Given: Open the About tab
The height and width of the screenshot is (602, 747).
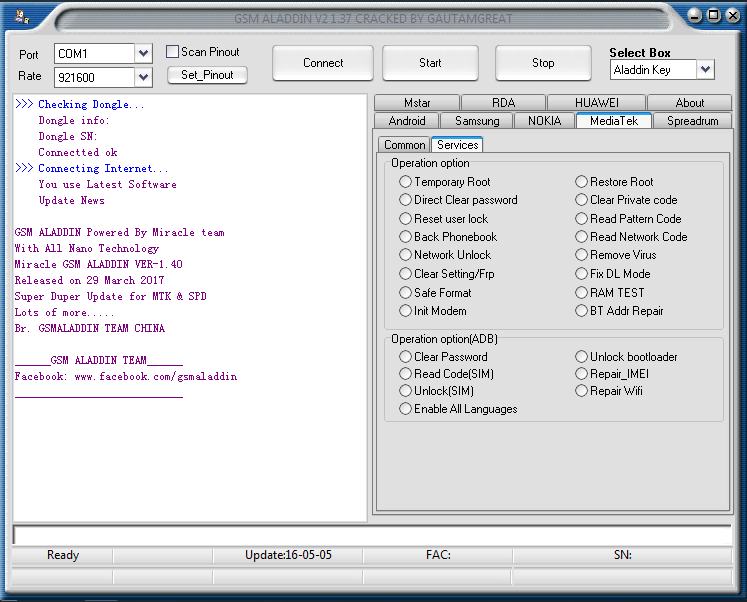Looking at the screenshot, I should 689,103.
